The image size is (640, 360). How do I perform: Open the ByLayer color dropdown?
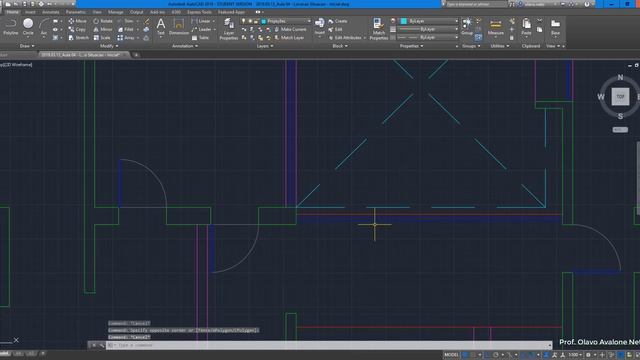(x=429, y=21)
